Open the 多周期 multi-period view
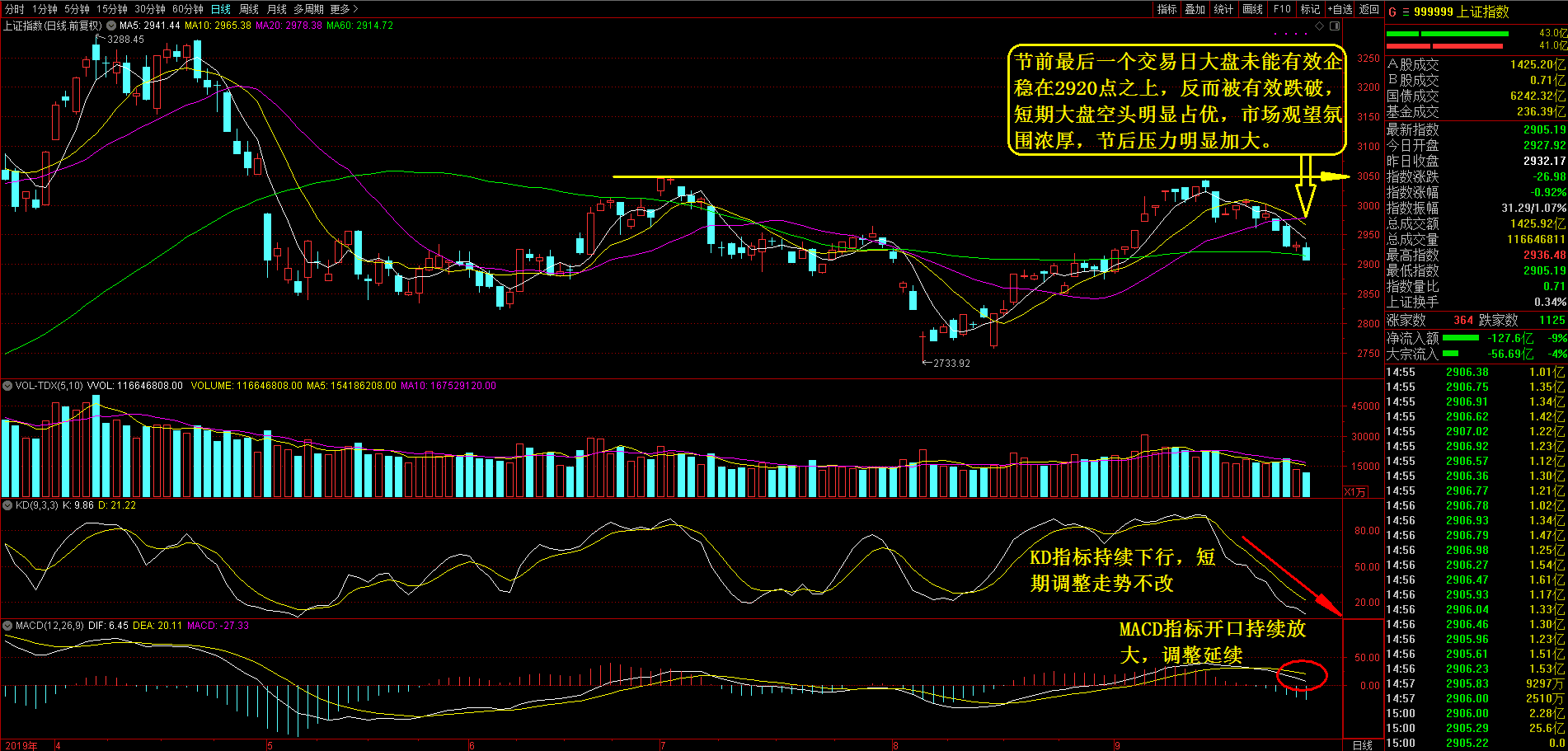The image size is (1568, 751). coord(308,9)
